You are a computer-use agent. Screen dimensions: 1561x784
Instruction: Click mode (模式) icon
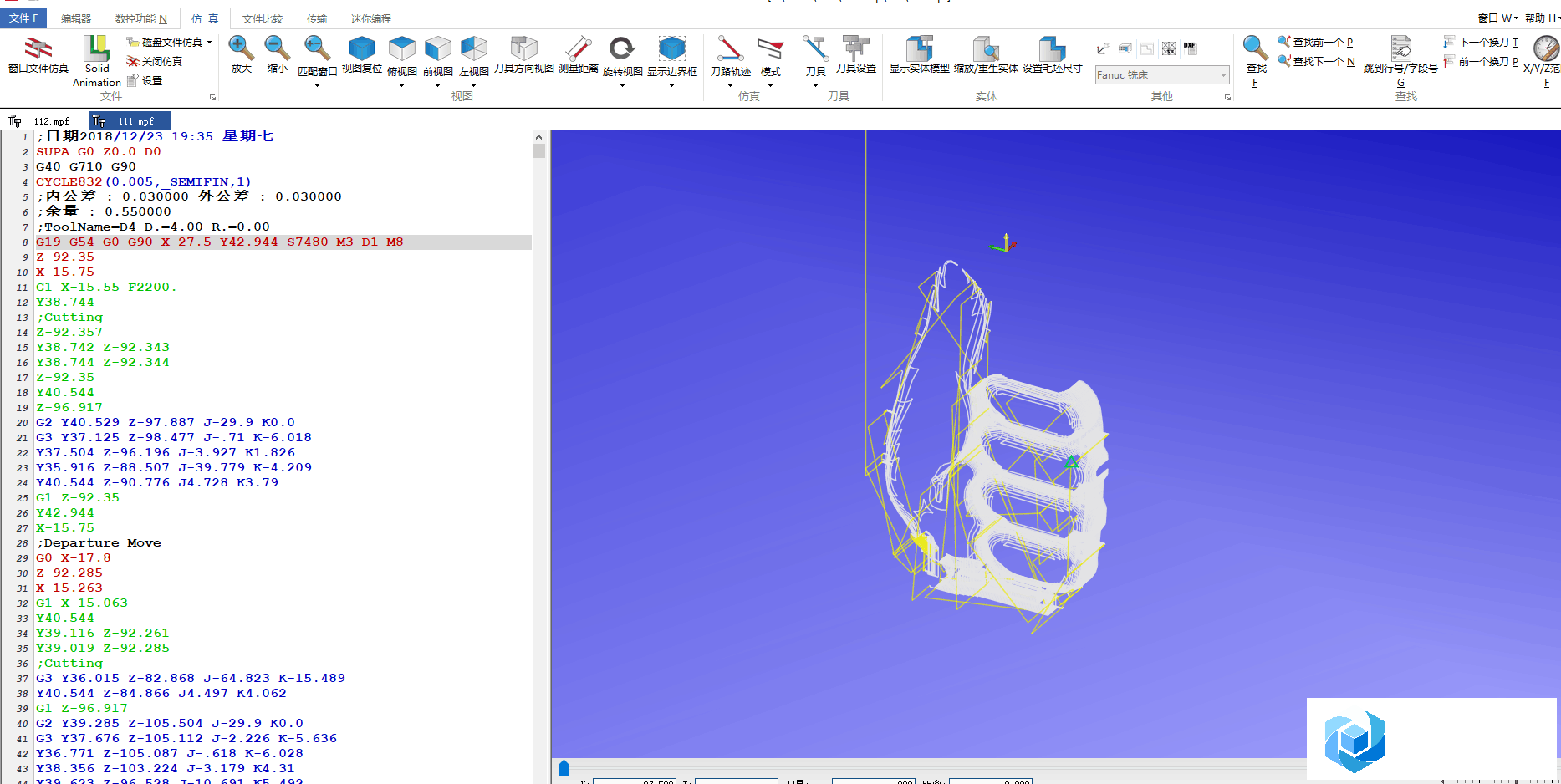770,48
